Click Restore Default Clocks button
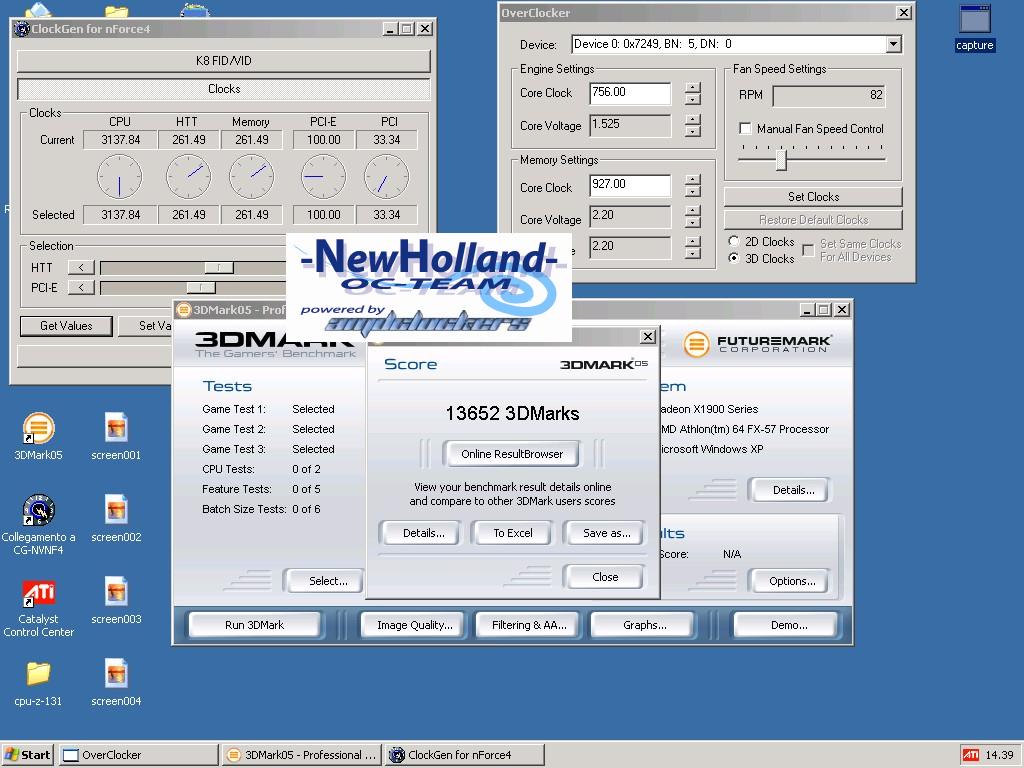Viewport: 1024px width, 768px height. (813, 219)
